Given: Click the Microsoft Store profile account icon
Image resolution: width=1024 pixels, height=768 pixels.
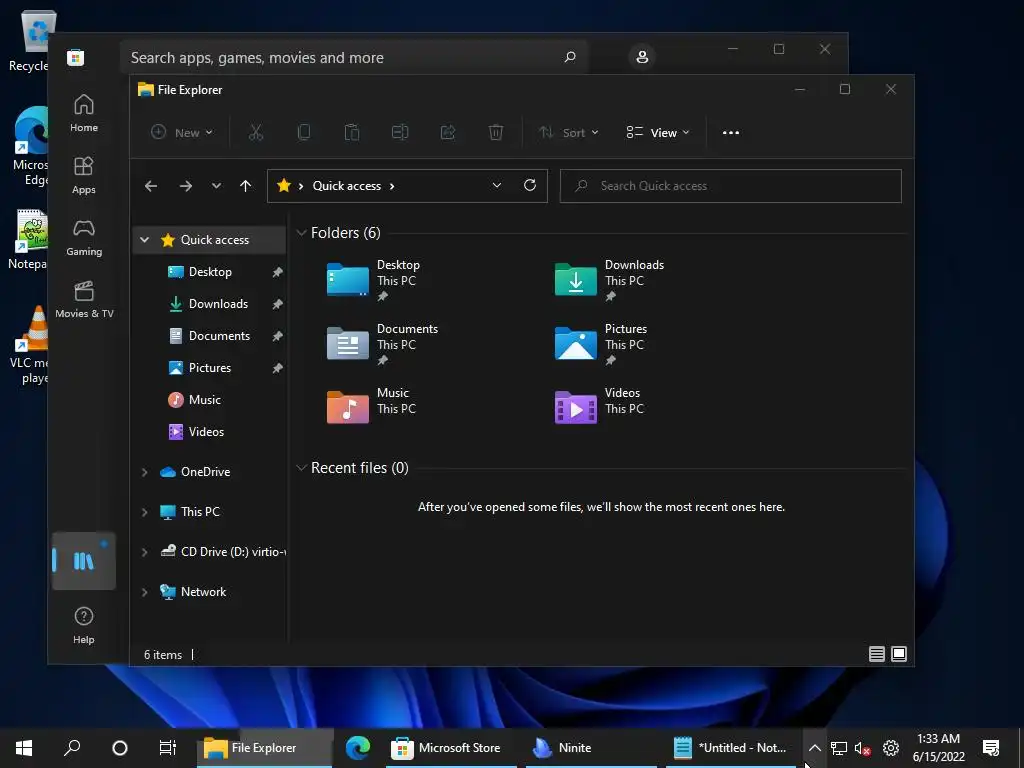Looking at the screenshot, I should click(642, 57).
